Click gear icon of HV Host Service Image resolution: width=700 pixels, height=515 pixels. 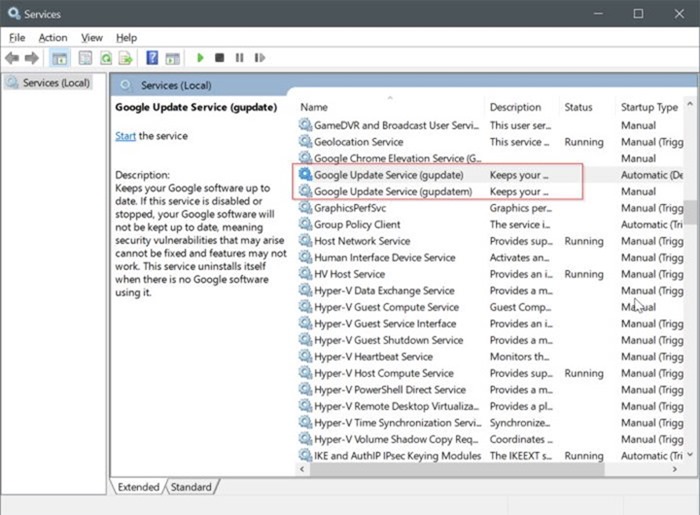[x=305, y=274]
